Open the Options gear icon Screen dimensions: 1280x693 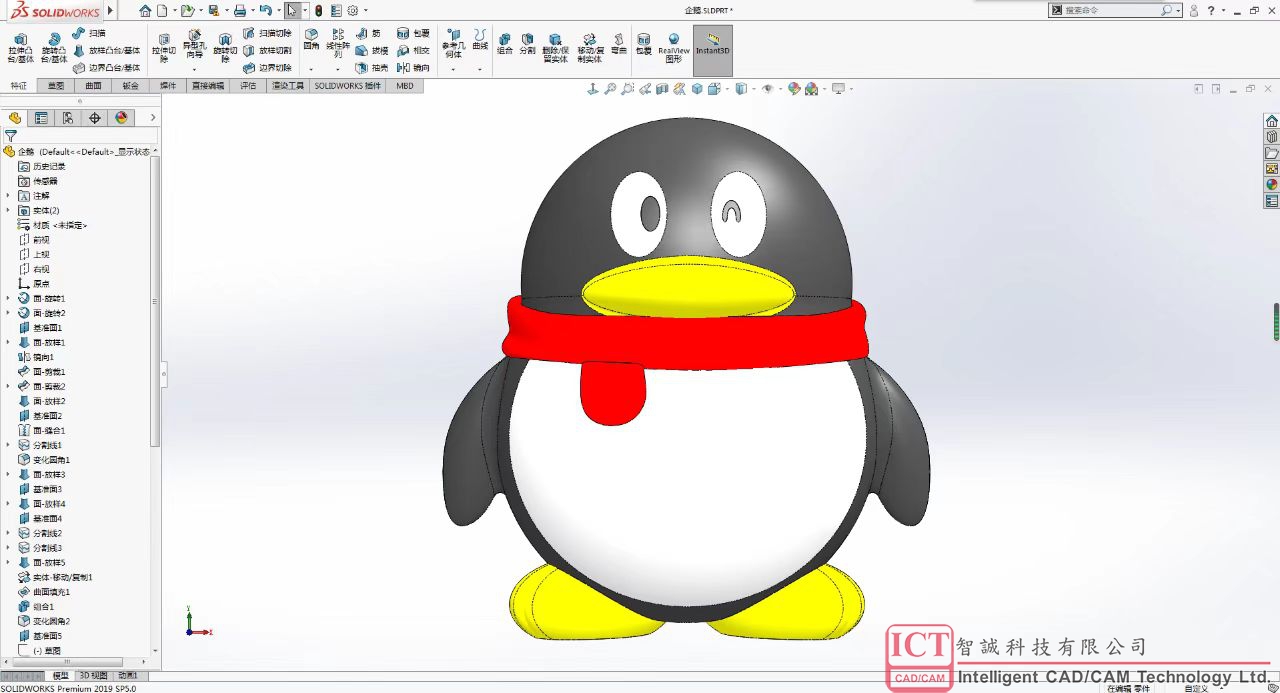352,10
